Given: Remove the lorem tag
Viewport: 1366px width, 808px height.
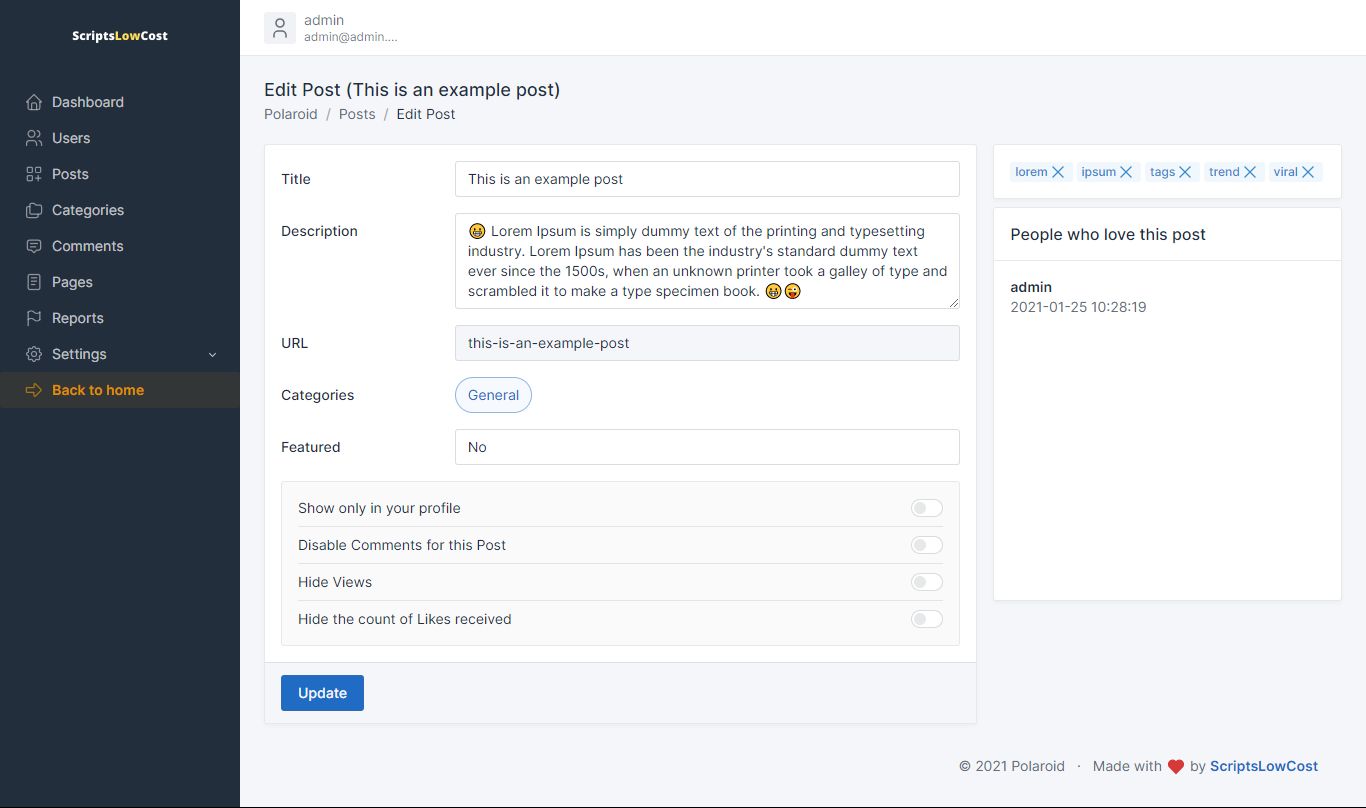Looking at the screenshot, I should (1058, 172).
